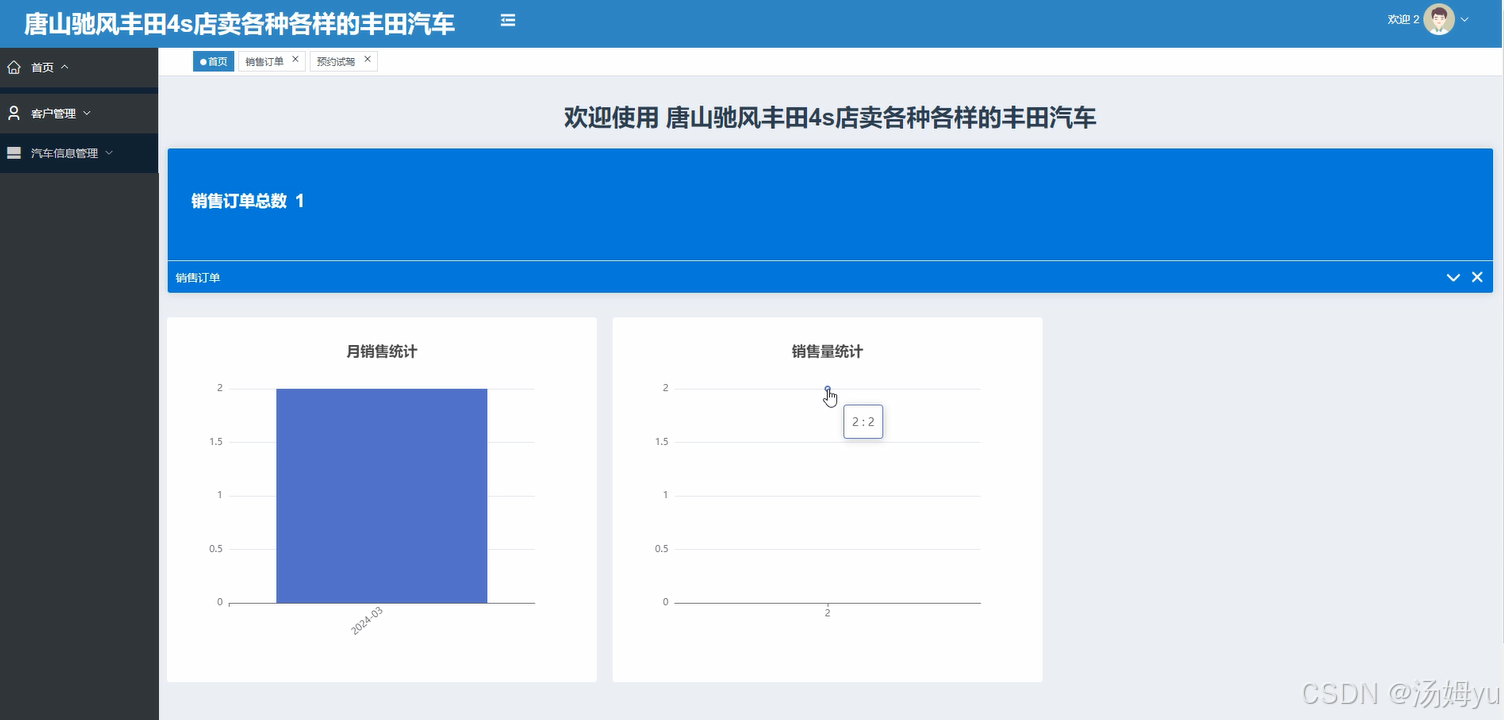Close the 预约试驾 tab
The height and width of the screenshot is (720, 1504).
(367, 59)
